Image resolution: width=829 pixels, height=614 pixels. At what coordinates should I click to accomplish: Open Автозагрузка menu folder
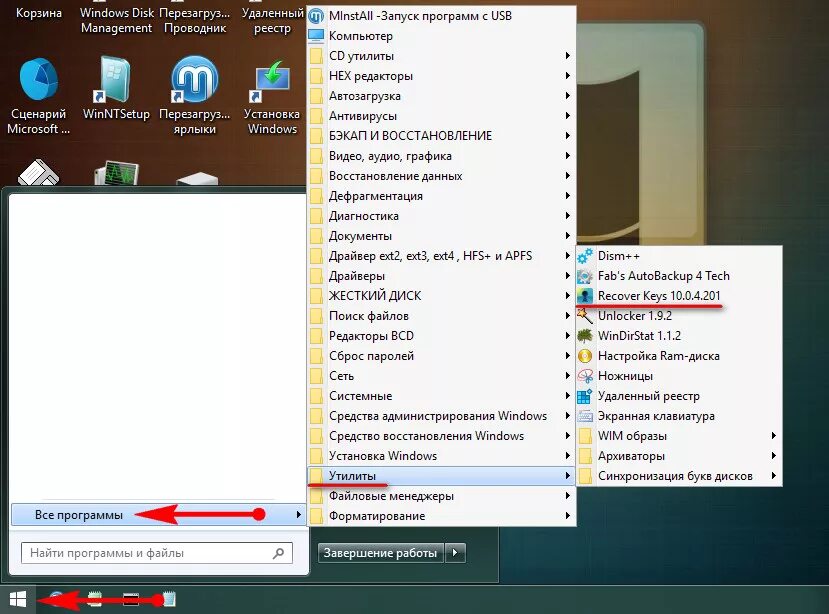(x=441, y=96)
